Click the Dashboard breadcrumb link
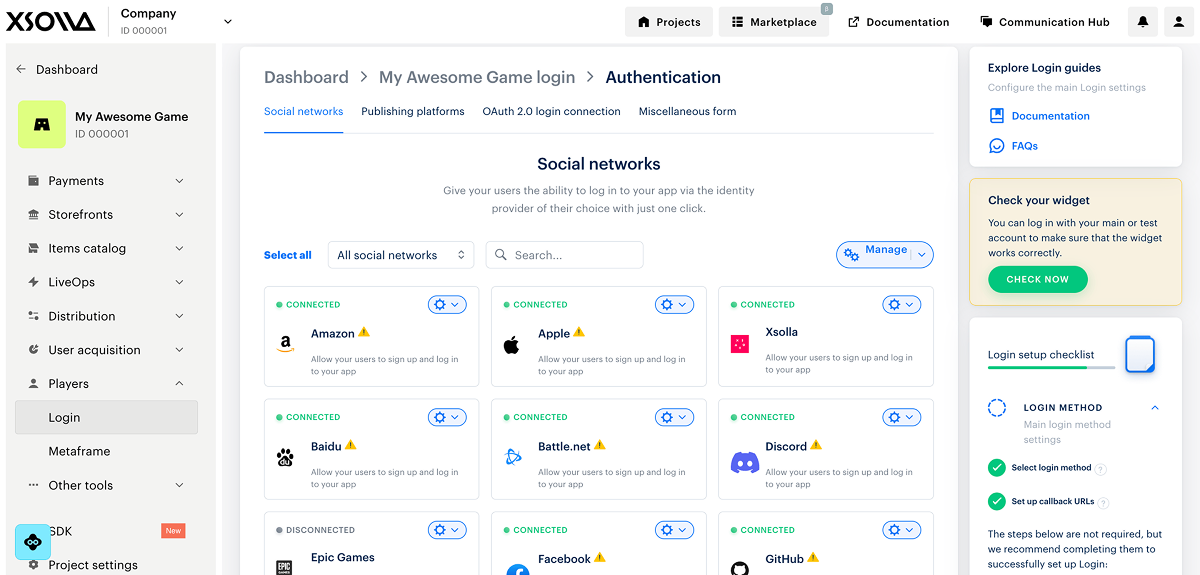1200x575 pixels. 306,77
